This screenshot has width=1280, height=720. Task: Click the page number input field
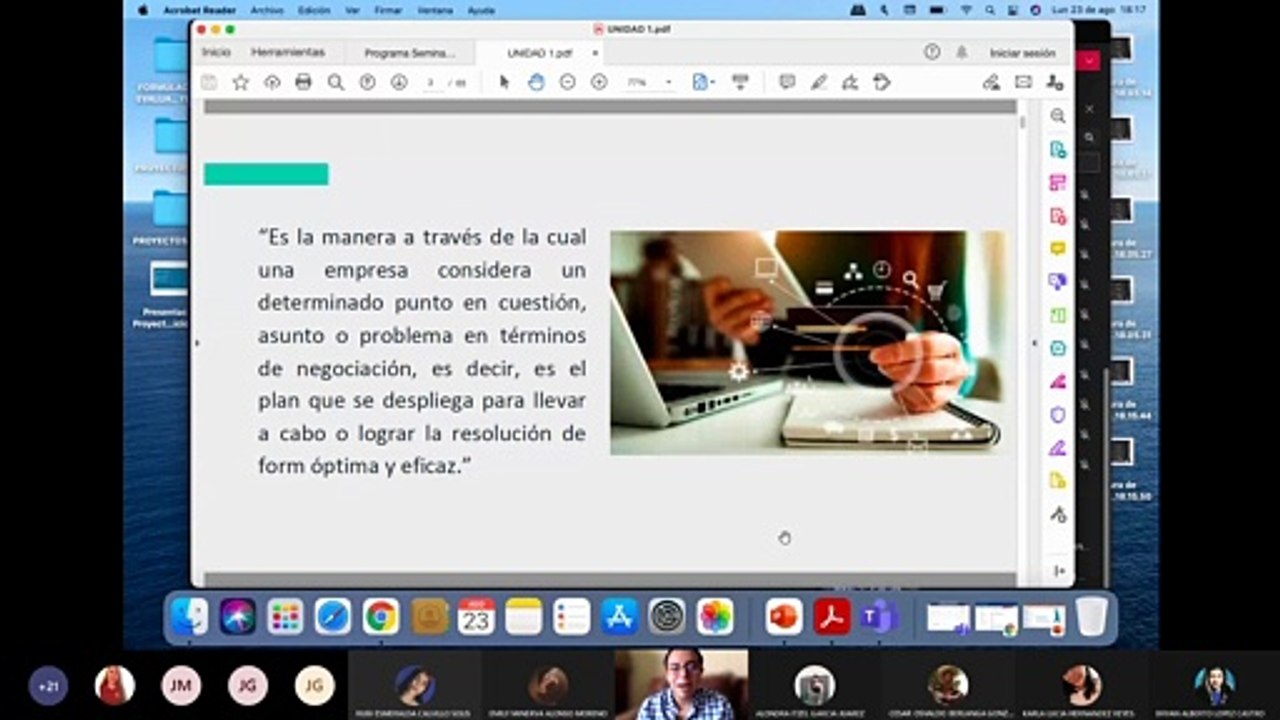[432, 82]
